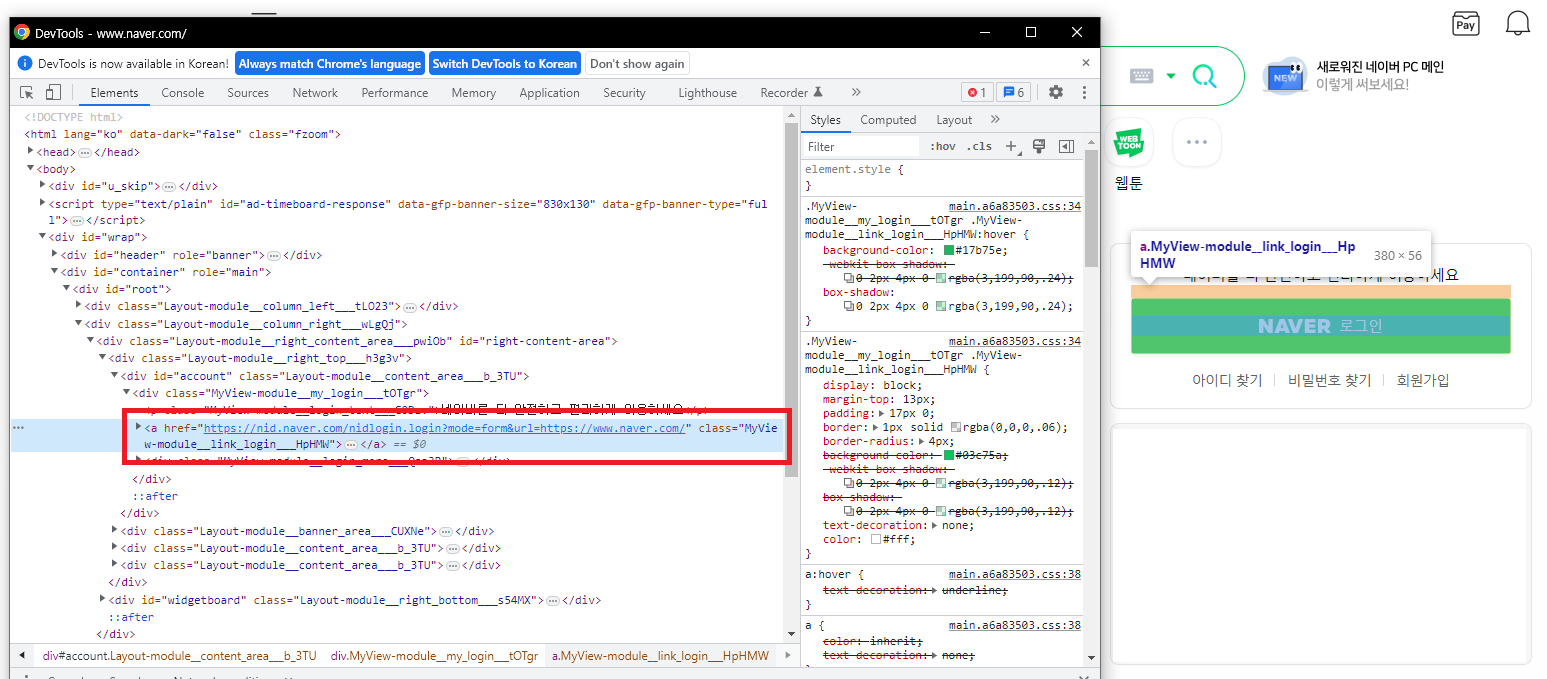Screen dimensions: 1547x679
Task: Switch to the Computed styles tab
Action: pyautogui.click(x=888, y=119)
